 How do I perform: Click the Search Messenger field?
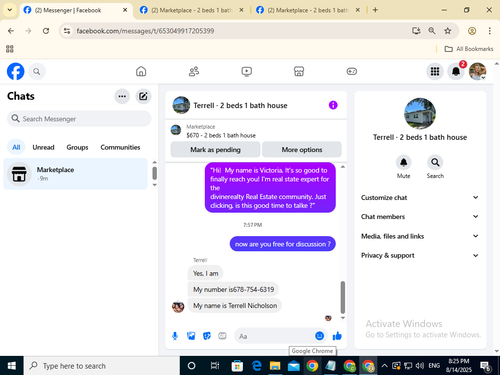pyautogui.click(x=79, y=119)
